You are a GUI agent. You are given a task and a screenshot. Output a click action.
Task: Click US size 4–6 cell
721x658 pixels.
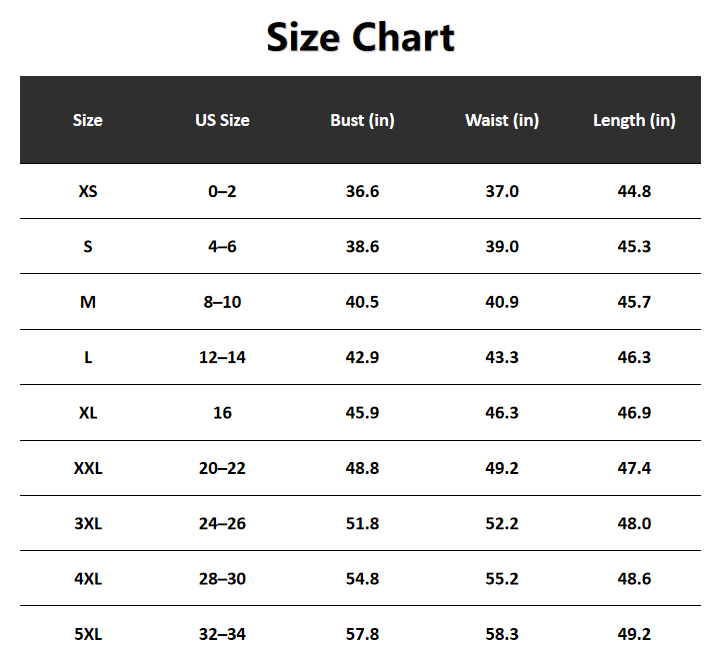click(x=223, y=246)
